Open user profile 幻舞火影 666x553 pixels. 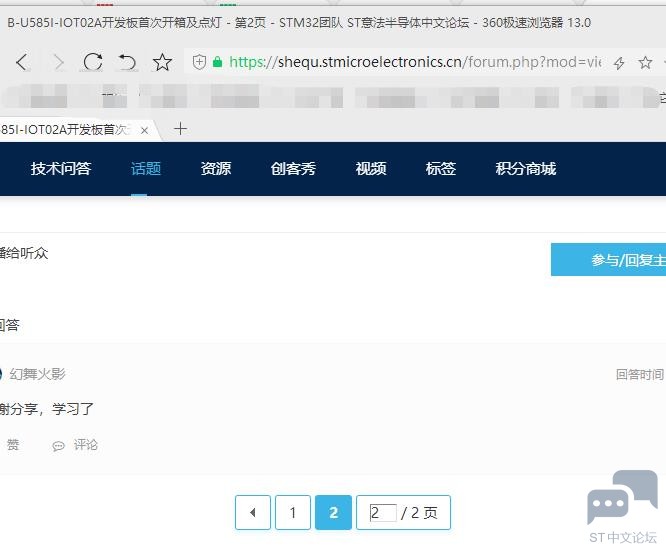pyautogui.click(x=37, y=374)
